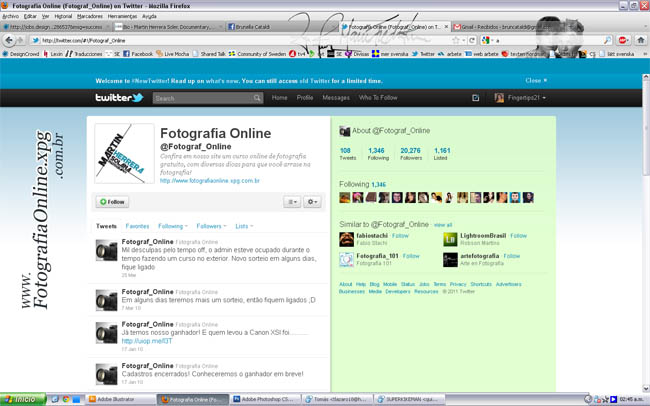Open Messages in Twitter navigation
This screenshot has width=650, height=406.
(x=336, y=97)
